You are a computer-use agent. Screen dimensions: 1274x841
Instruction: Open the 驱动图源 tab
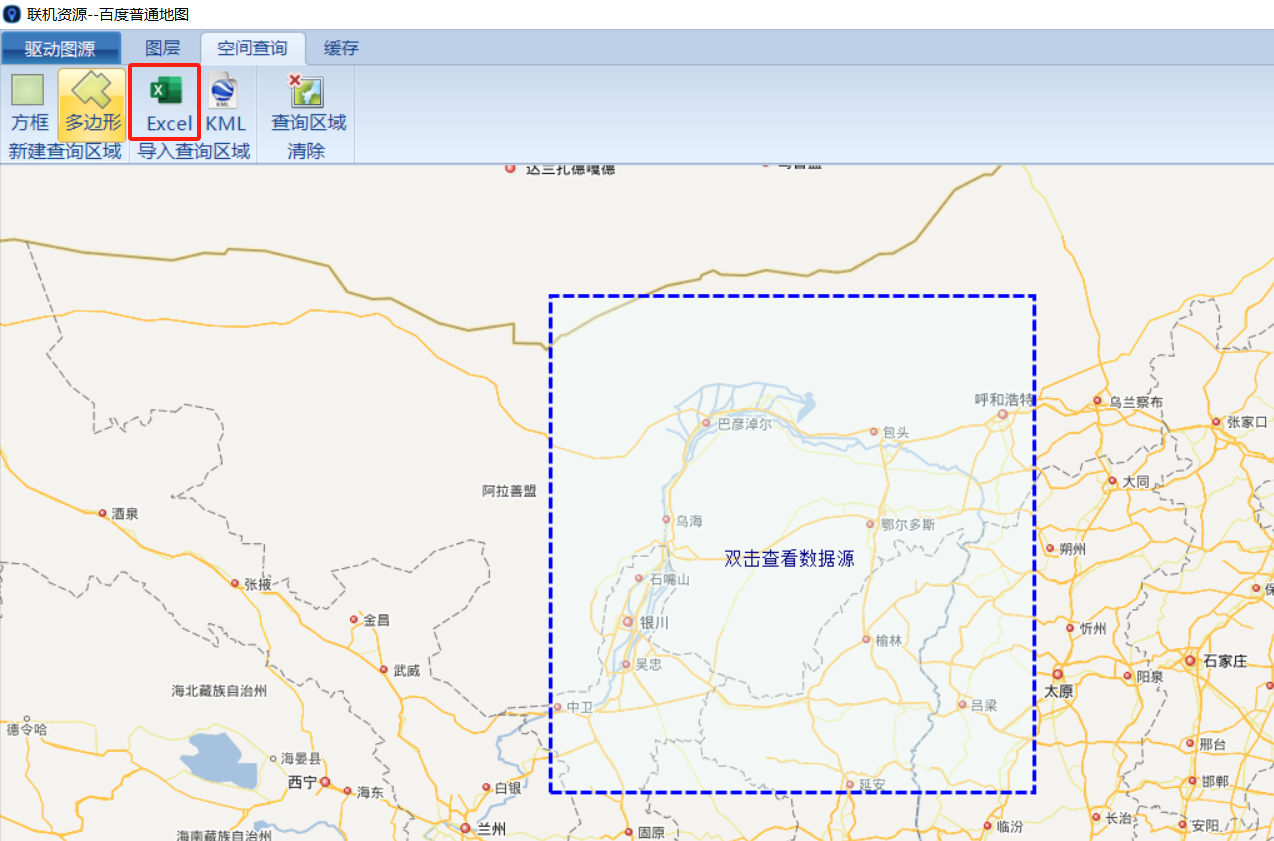coord(61,48)
